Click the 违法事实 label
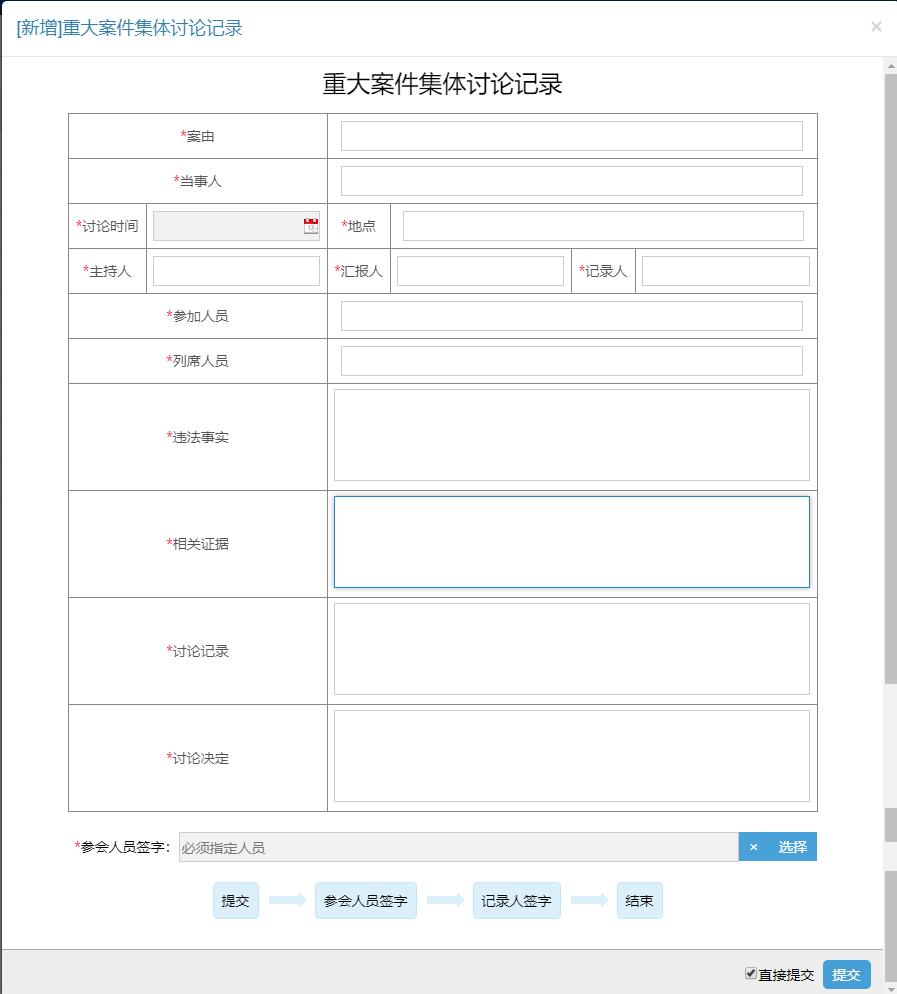Screen dimensions: 897x994 click(x=198, y=437)
